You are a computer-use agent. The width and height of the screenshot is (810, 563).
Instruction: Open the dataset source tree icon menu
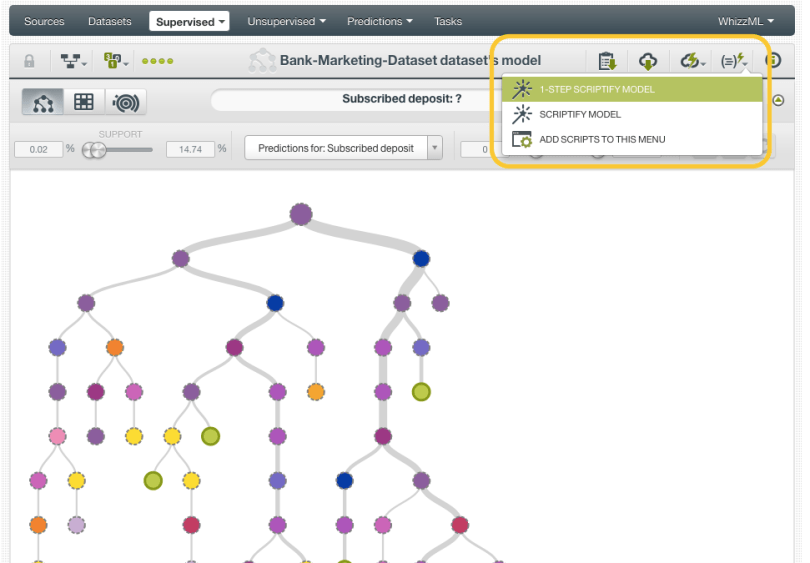click(74, 61)
